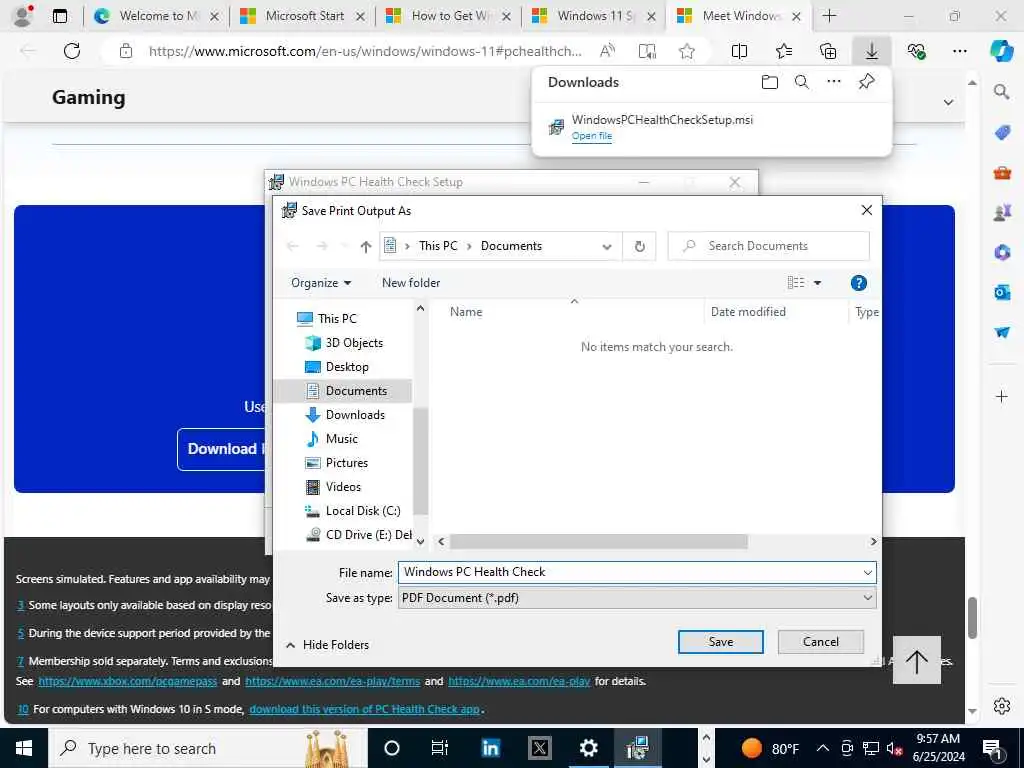Viewport: 1024px width, 768px height.
Task: Open Shopping tag icon in sidebar
Action: click(1002, 133)
